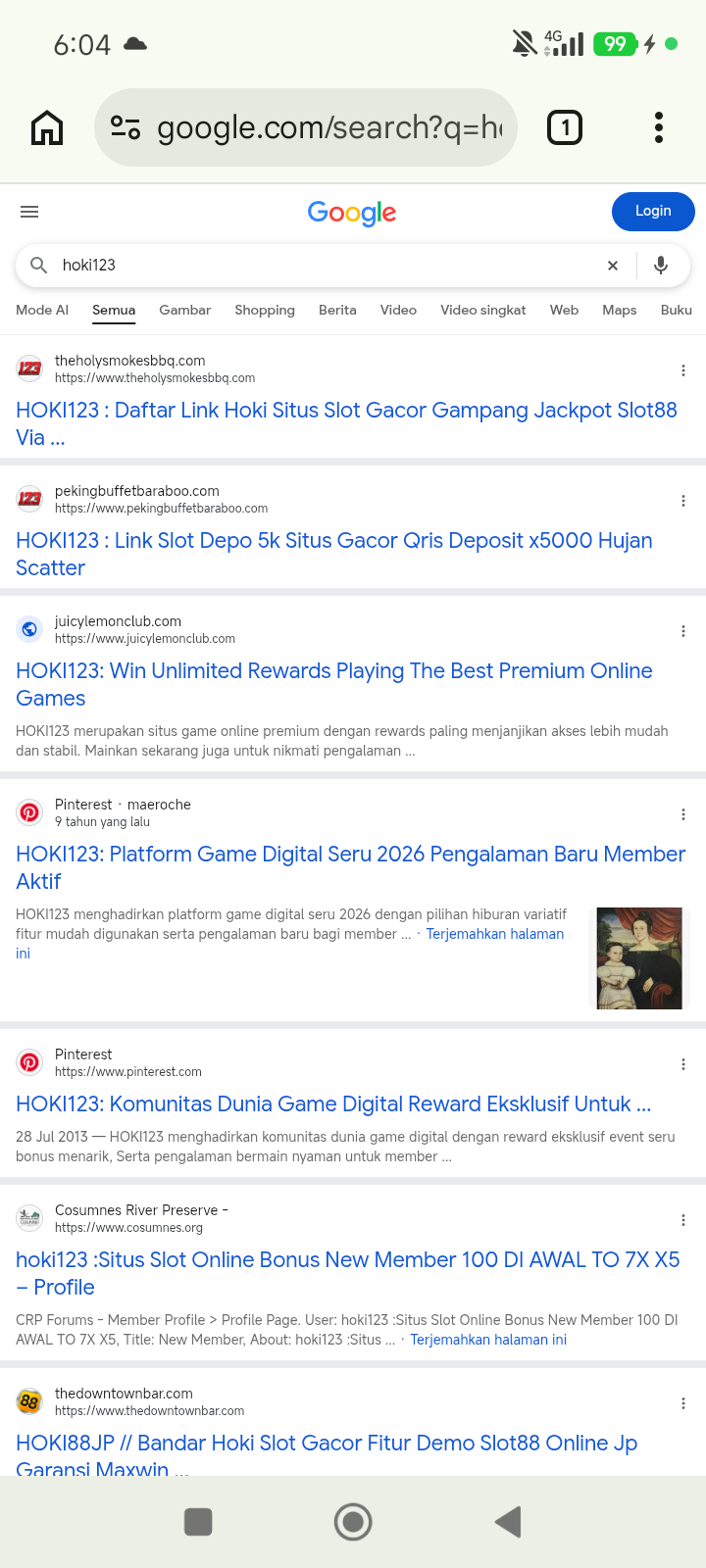Viewport: 706px width, 1568px height.
Task: Clear the search query with X
Action: [x=613, y=266]
